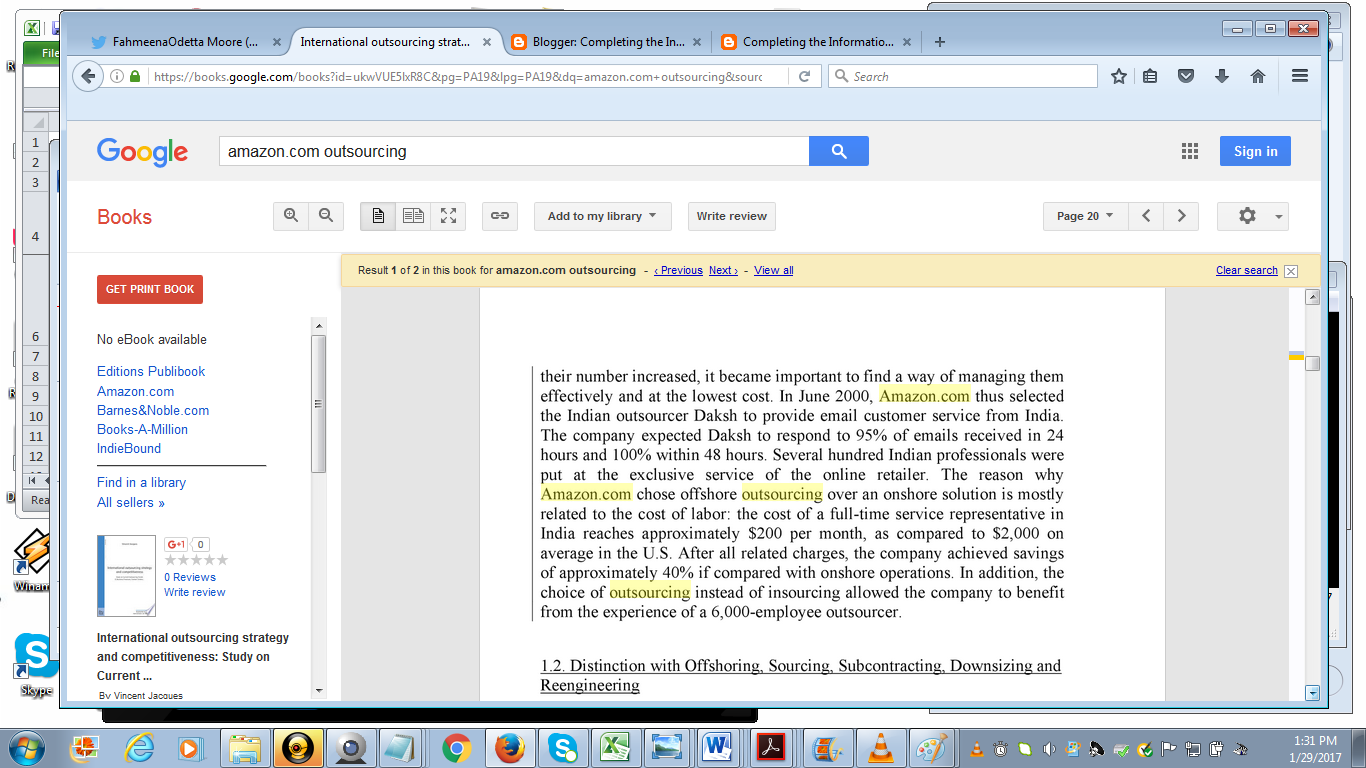Go to the Firefox home page icon

(x=1258, y=76)
